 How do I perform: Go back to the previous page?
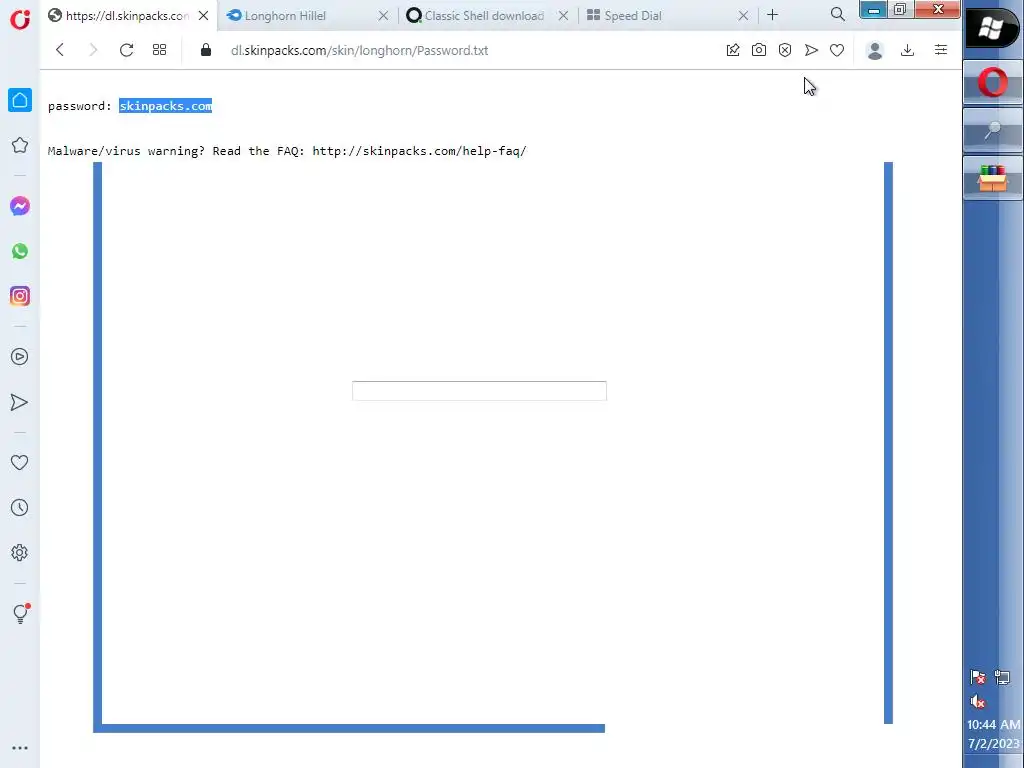coord(60,50)
